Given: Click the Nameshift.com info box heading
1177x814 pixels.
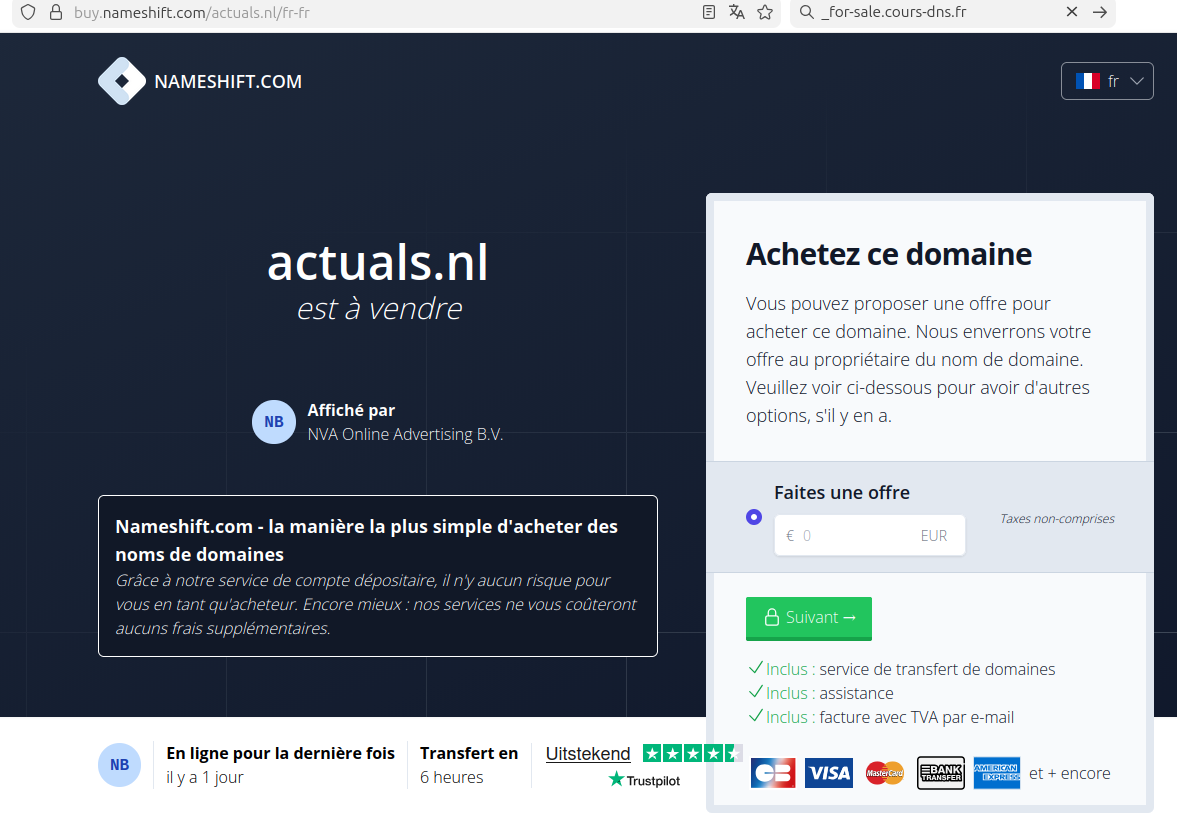Looking at the screenshot, I should click(366, 541).
